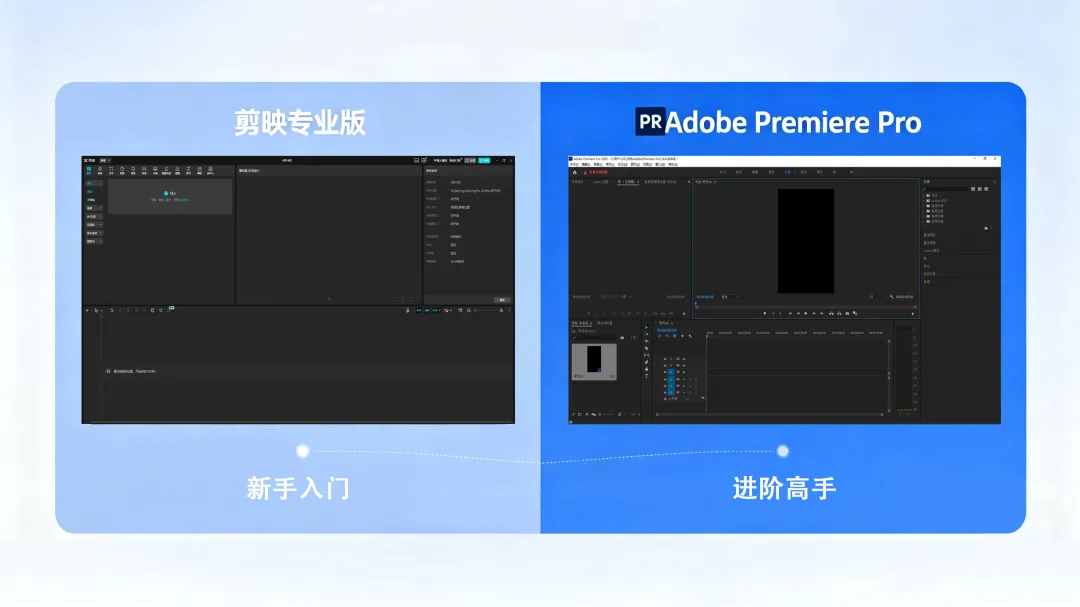The width and height of the screenshot is (1080, 607).
Task: Select the Pen tool in Premiere
Action: click(646, 362)
